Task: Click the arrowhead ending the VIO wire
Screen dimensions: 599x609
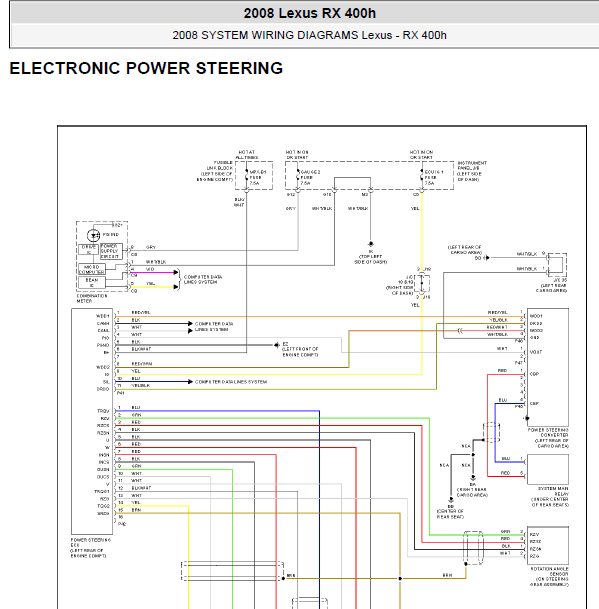Action: (176, 272)
